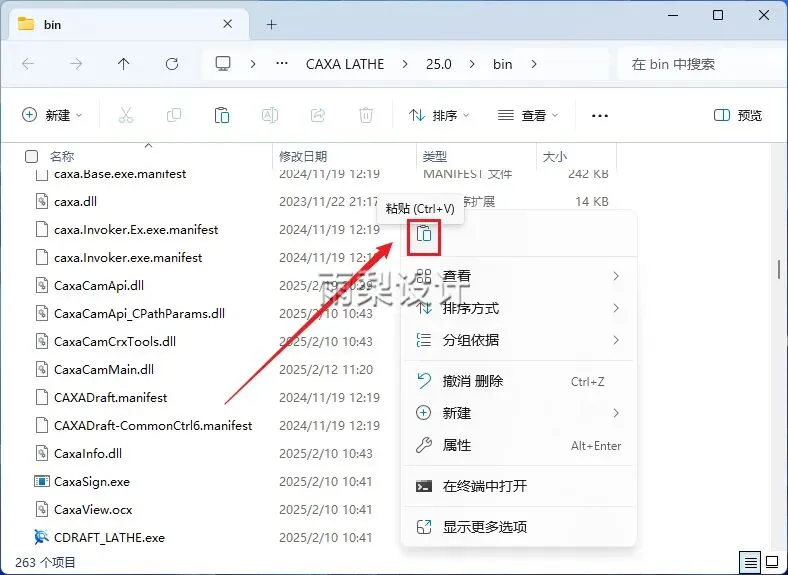The image size is (788, 575).
Task: Select the file caxa.Base.exe.manifest
Action: [x=120, y=174]
